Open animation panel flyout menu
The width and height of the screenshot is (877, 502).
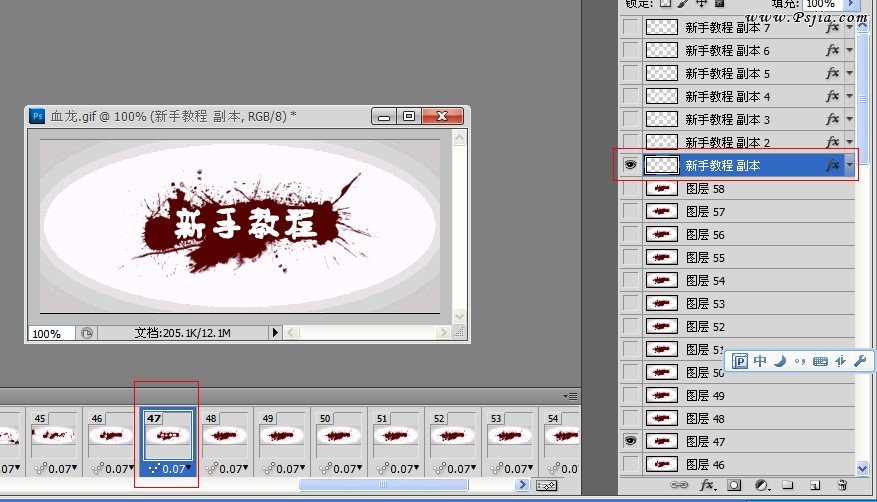tap(570, 396)
